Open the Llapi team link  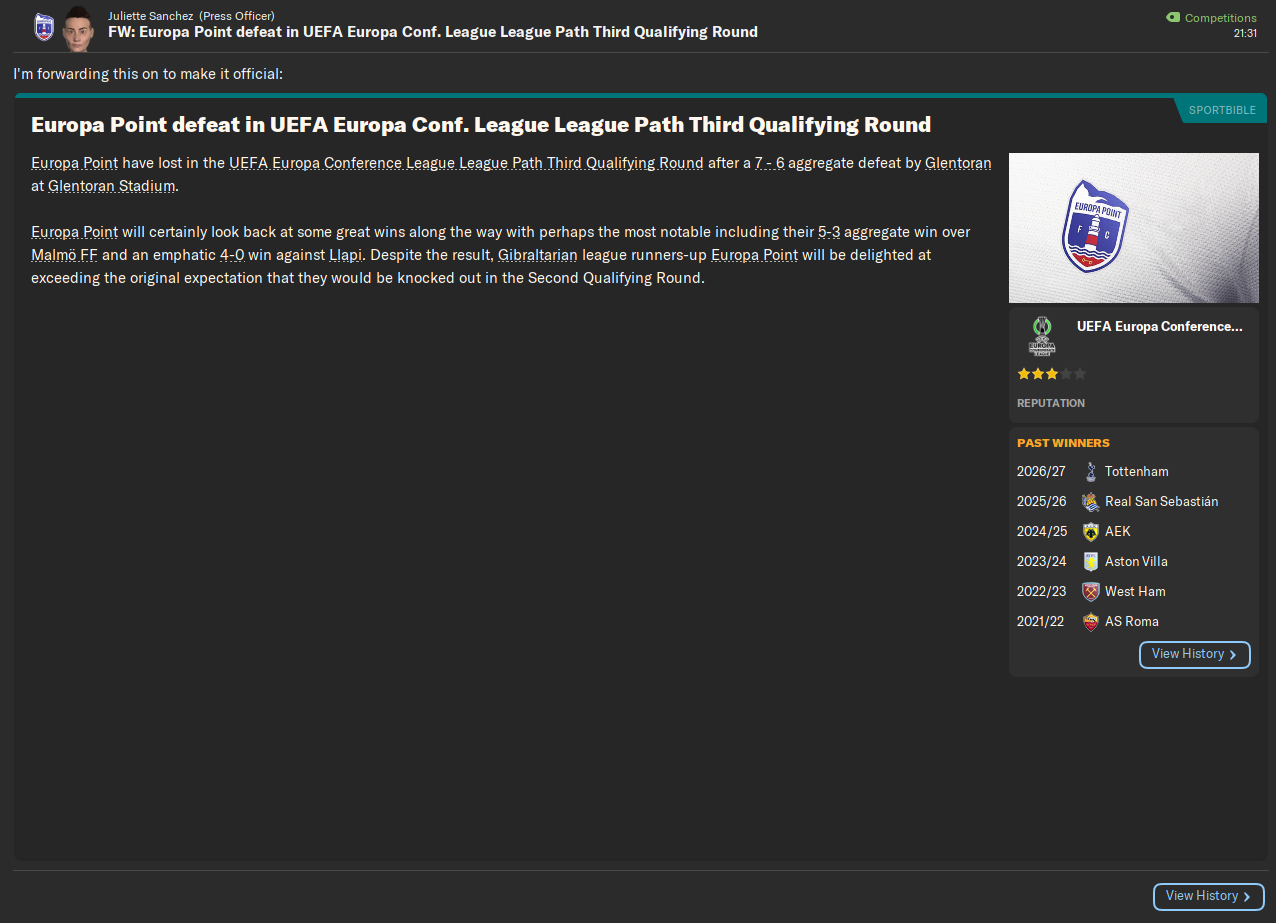(345, 254)
